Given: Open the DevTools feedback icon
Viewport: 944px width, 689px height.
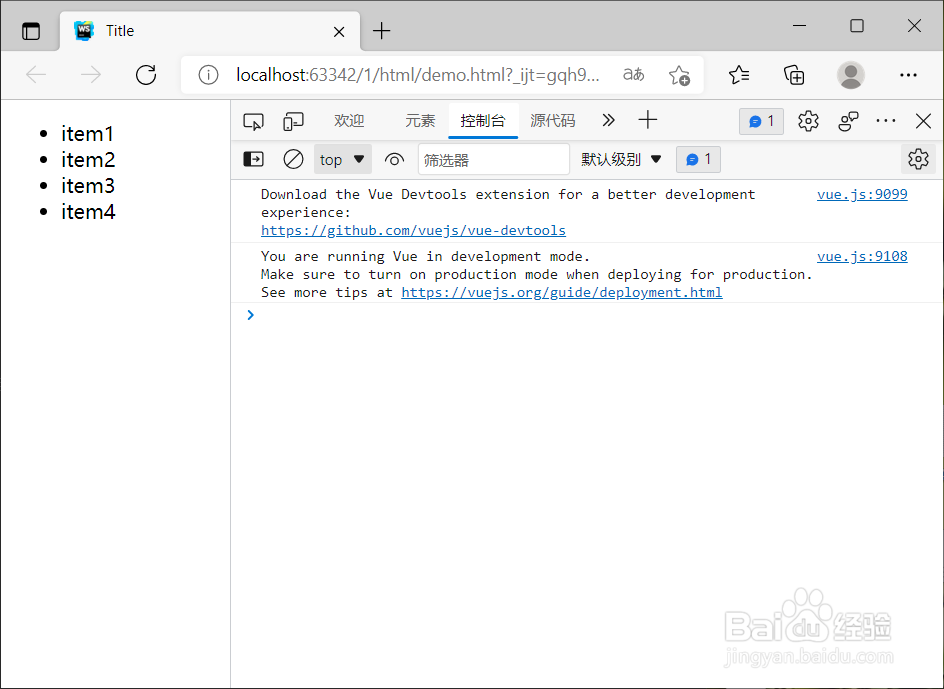Looking at the screenshot, I should pos(848,121).
